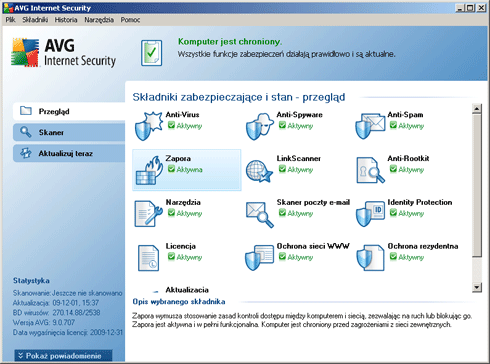Click the Wersja AVG: 9.0.707 line
Image resolution: width=490 pixels, height=364 pixels.
click(x=44, y=322)
